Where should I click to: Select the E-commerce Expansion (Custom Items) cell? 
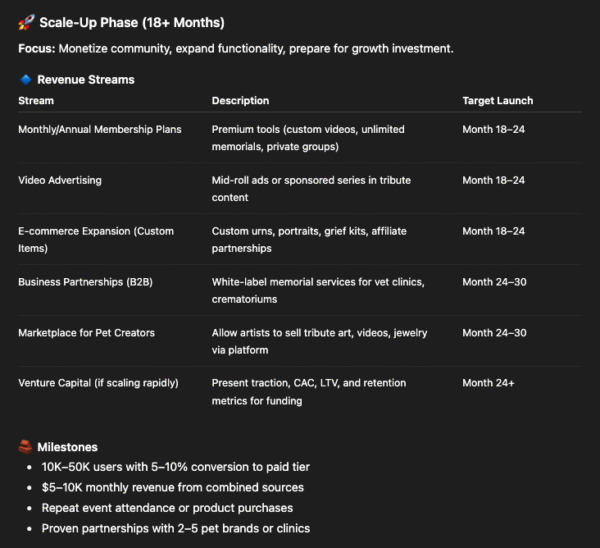[96, 239]
